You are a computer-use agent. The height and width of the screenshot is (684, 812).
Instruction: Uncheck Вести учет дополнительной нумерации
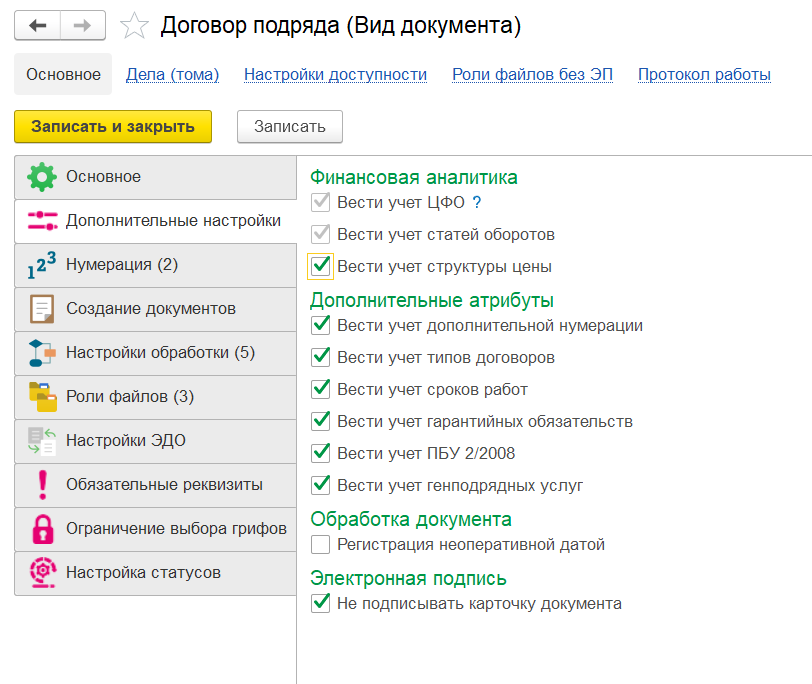[x=321, y=326]
